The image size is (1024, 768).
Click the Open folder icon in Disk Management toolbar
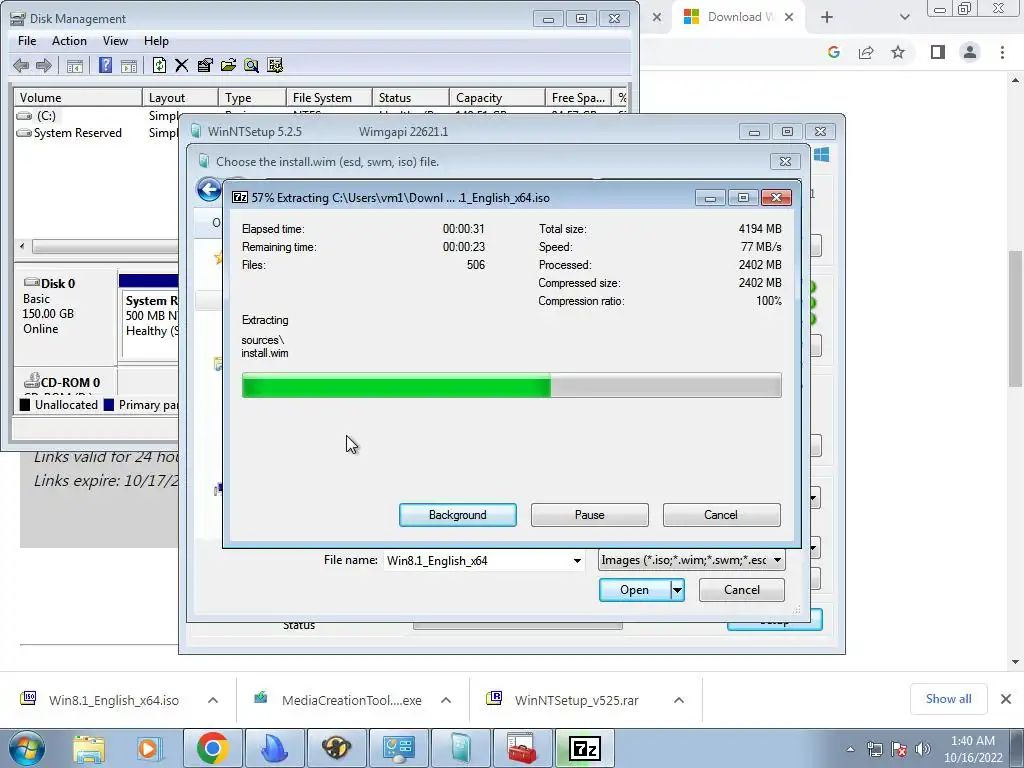(x=228, y=65)
